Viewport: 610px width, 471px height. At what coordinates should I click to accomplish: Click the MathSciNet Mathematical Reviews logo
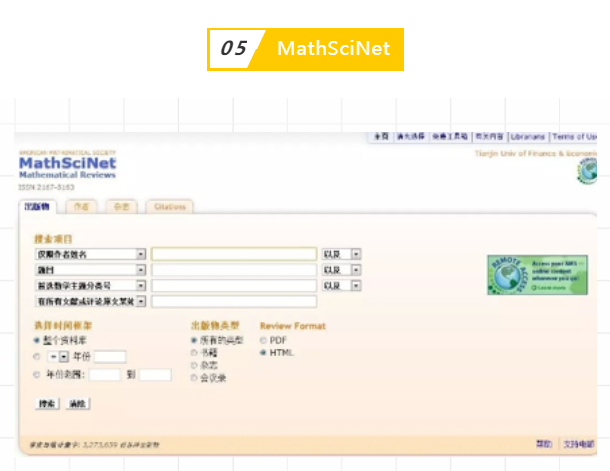[x=67, y=166]
